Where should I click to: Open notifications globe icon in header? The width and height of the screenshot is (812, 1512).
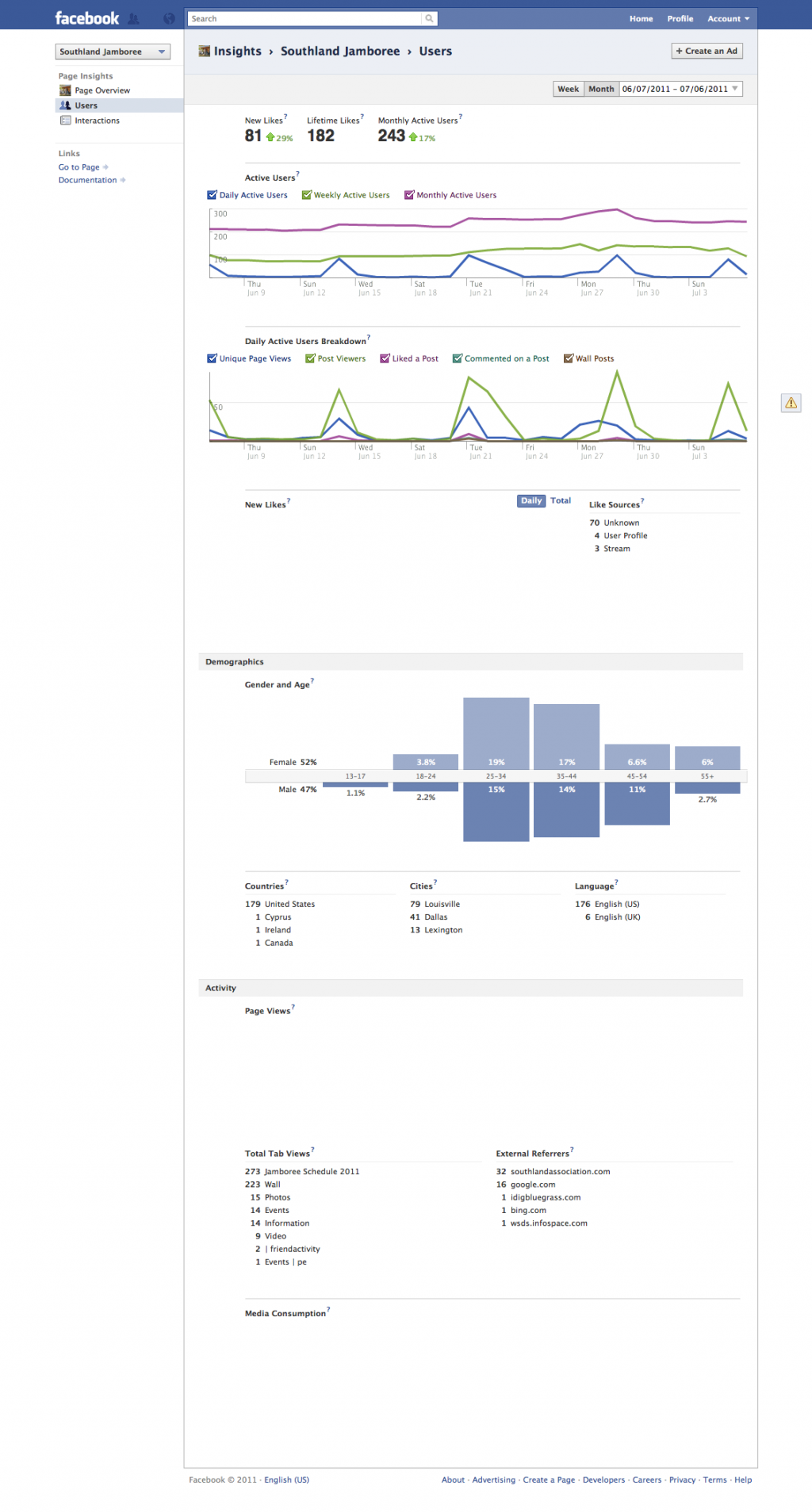(169, 18)
